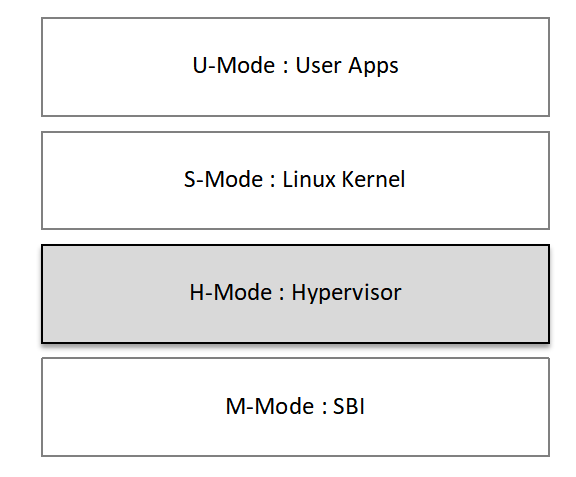Click the colon in 'M-Mode : SBI'

[x=324, y=408]
